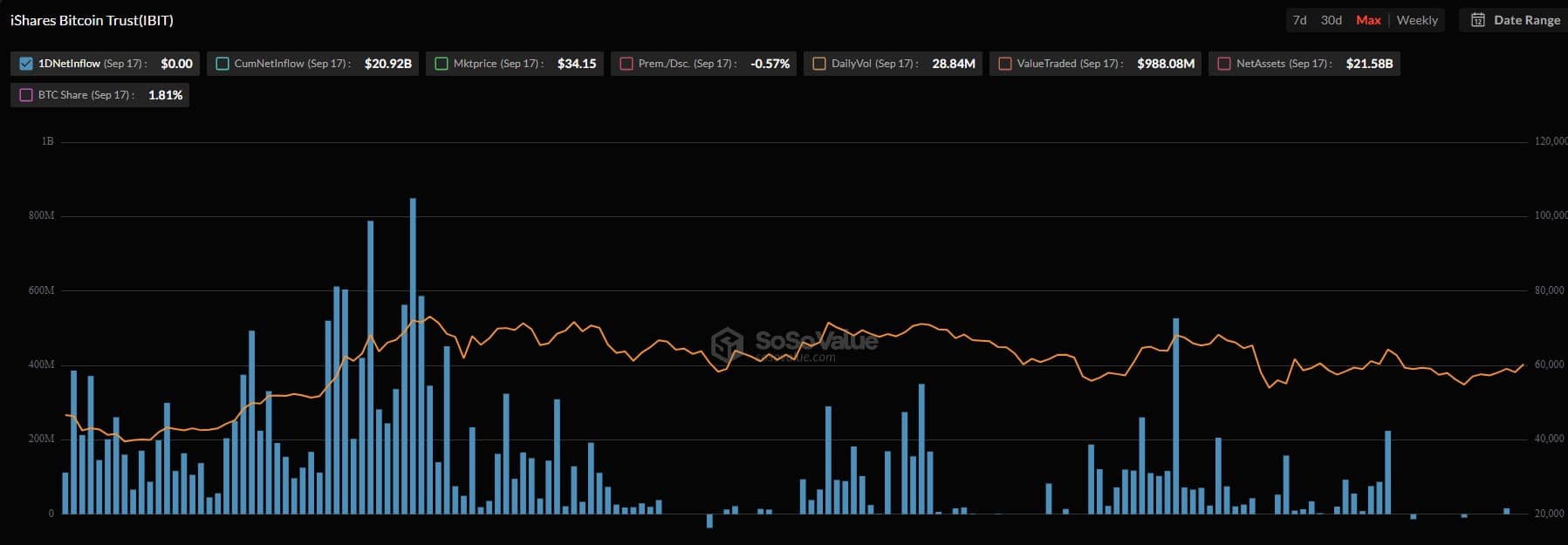Click the 100,000 right axis label
The width and height of the screenshot is (1568, 545).
[1551, 215]
